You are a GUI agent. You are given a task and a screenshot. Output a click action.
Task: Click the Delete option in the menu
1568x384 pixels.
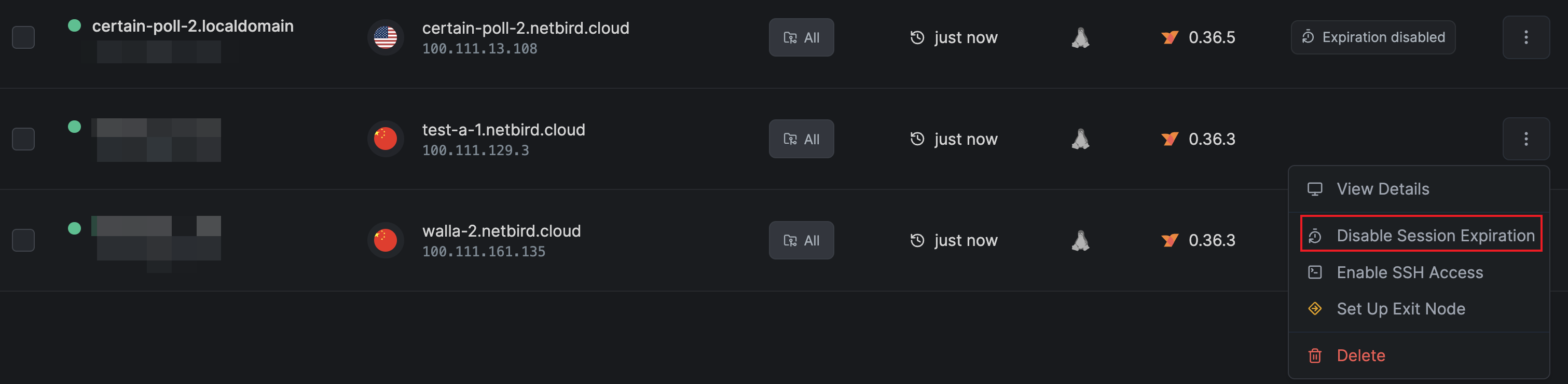pyautogui.click(x=1360, y=355)
